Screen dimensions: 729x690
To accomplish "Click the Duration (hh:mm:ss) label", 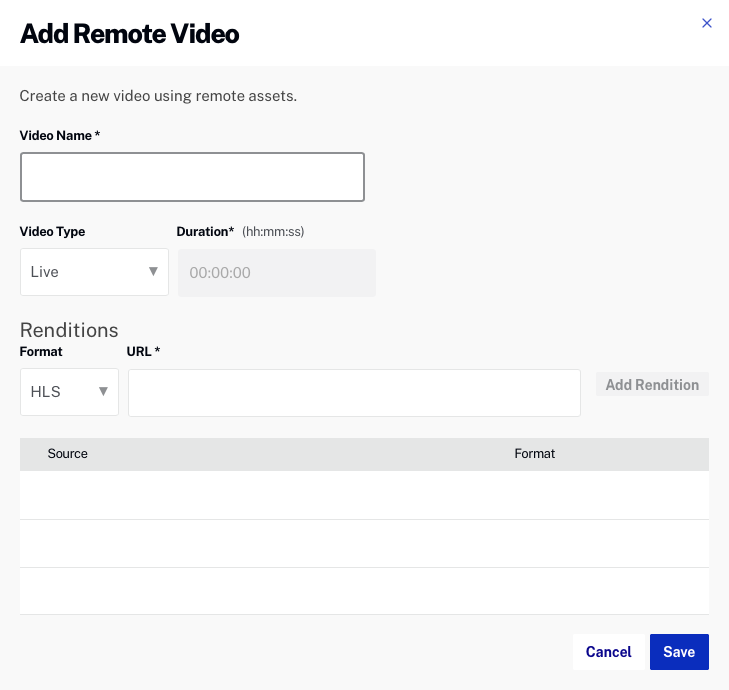I will [240, 231].
